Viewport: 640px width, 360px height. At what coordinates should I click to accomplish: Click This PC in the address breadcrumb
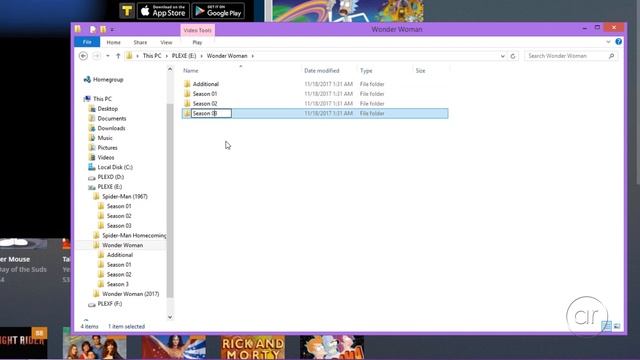152,56
